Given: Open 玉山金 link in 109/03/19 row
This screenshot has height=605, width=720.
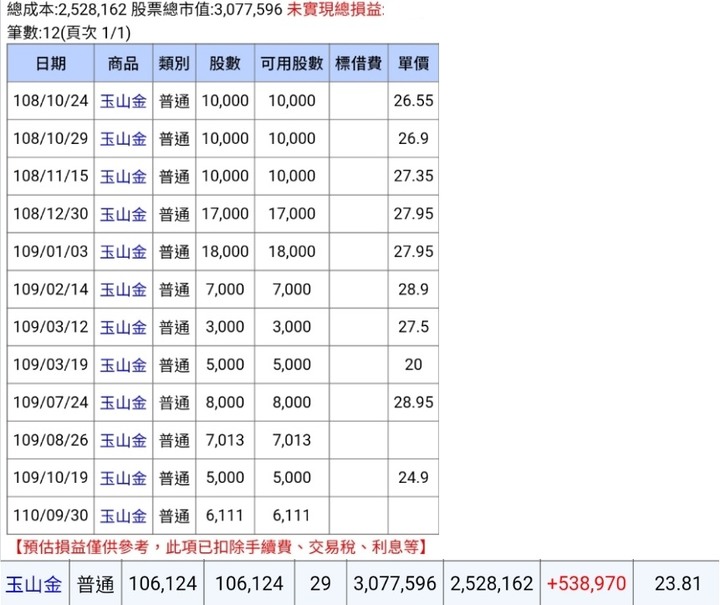Looking at the screenshot, I should click(x=123, y=365).
